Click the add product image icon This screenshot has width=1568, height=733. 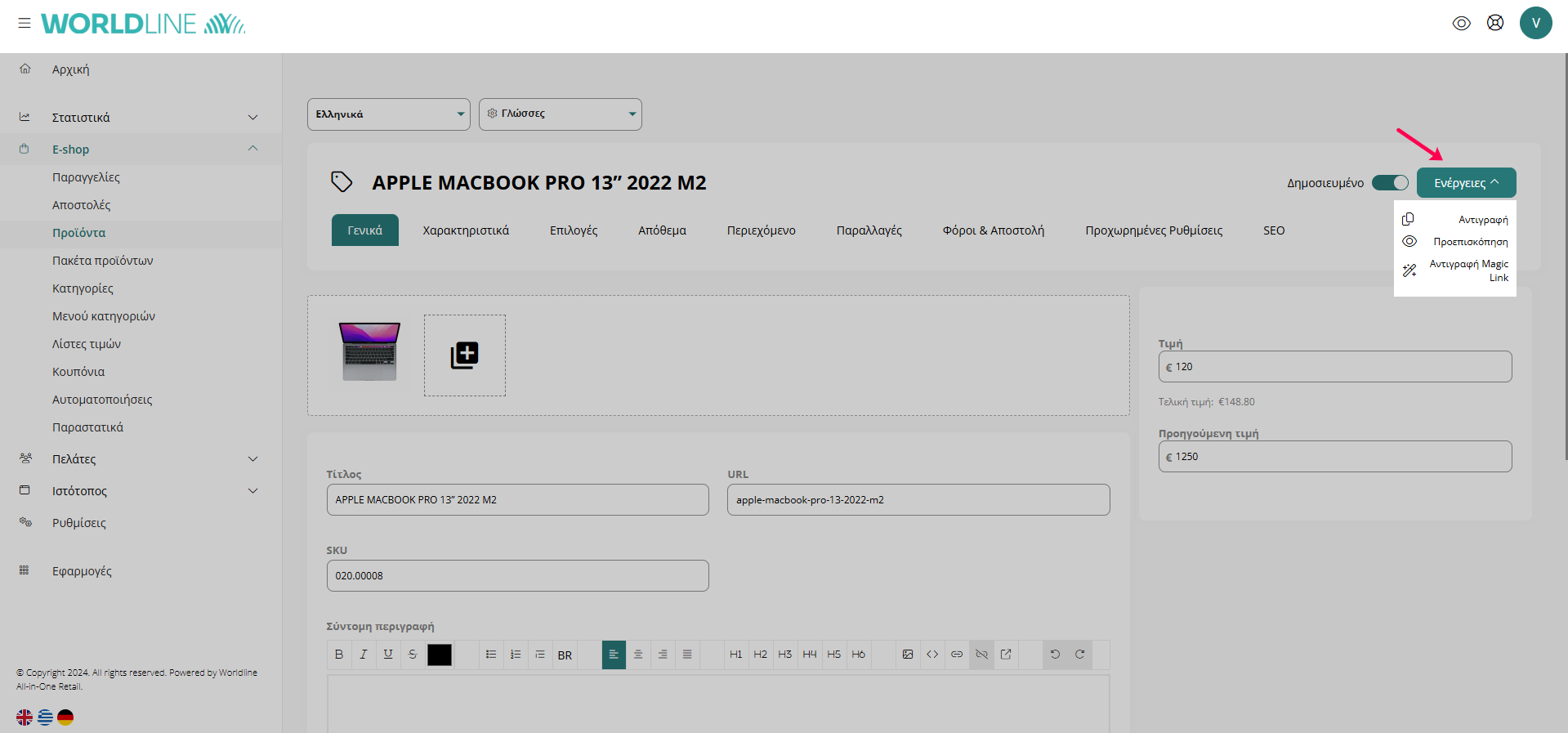click(x=464, y=355)
